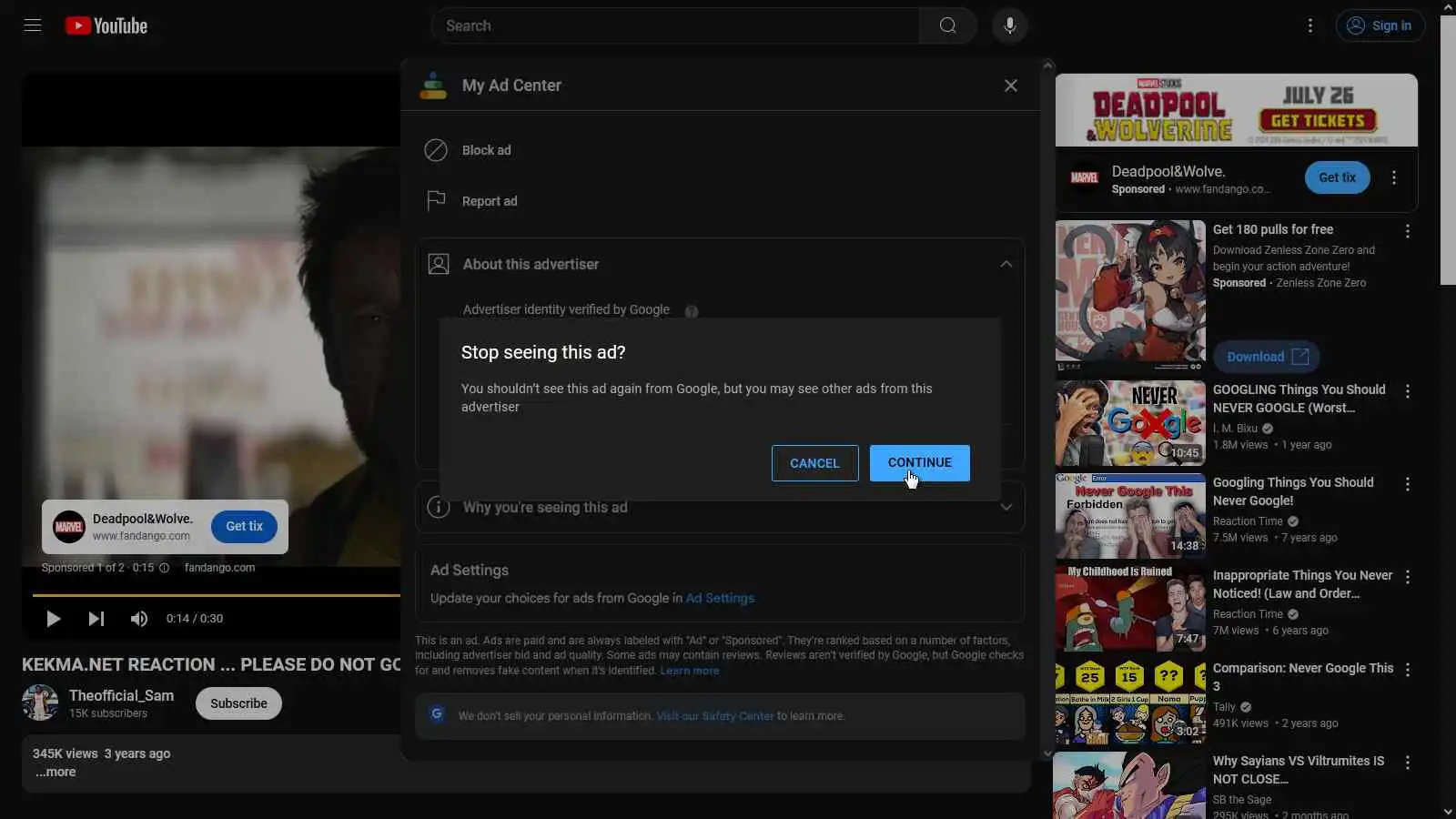Open options for Tally comparison video
This screenshot has height=819, width=1456.
coord(1408,670)
